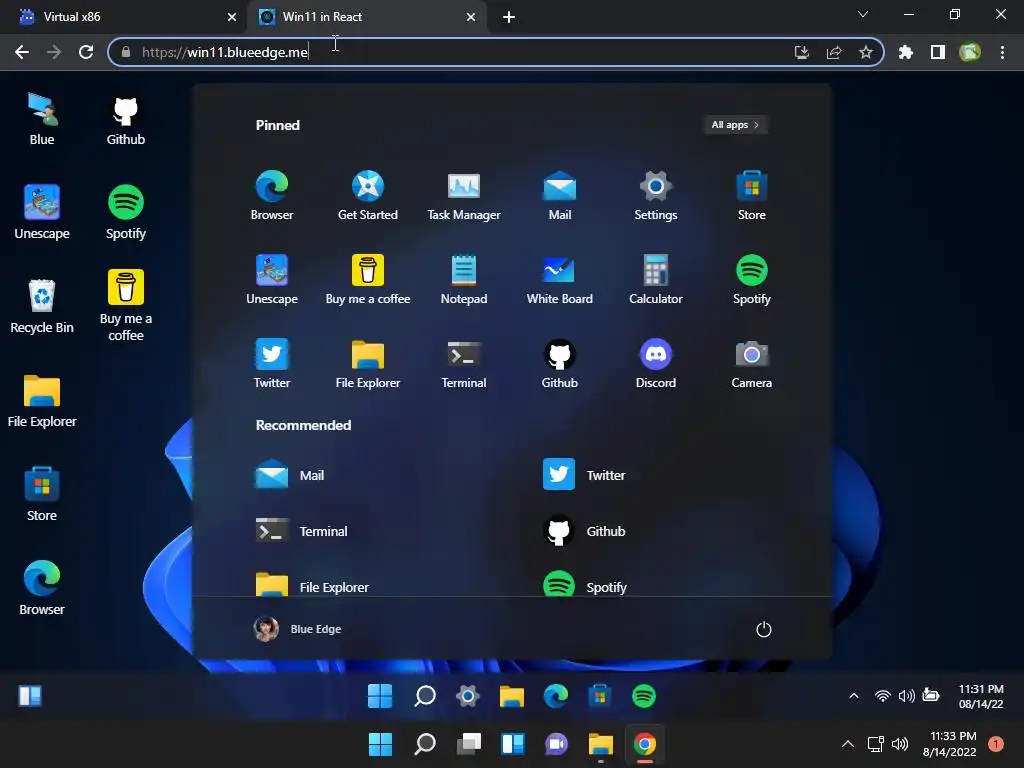This screenshot has height=768, width=1024.
Task: Open Buy me a coffee desktop shortcut
Action: (125, 306)
